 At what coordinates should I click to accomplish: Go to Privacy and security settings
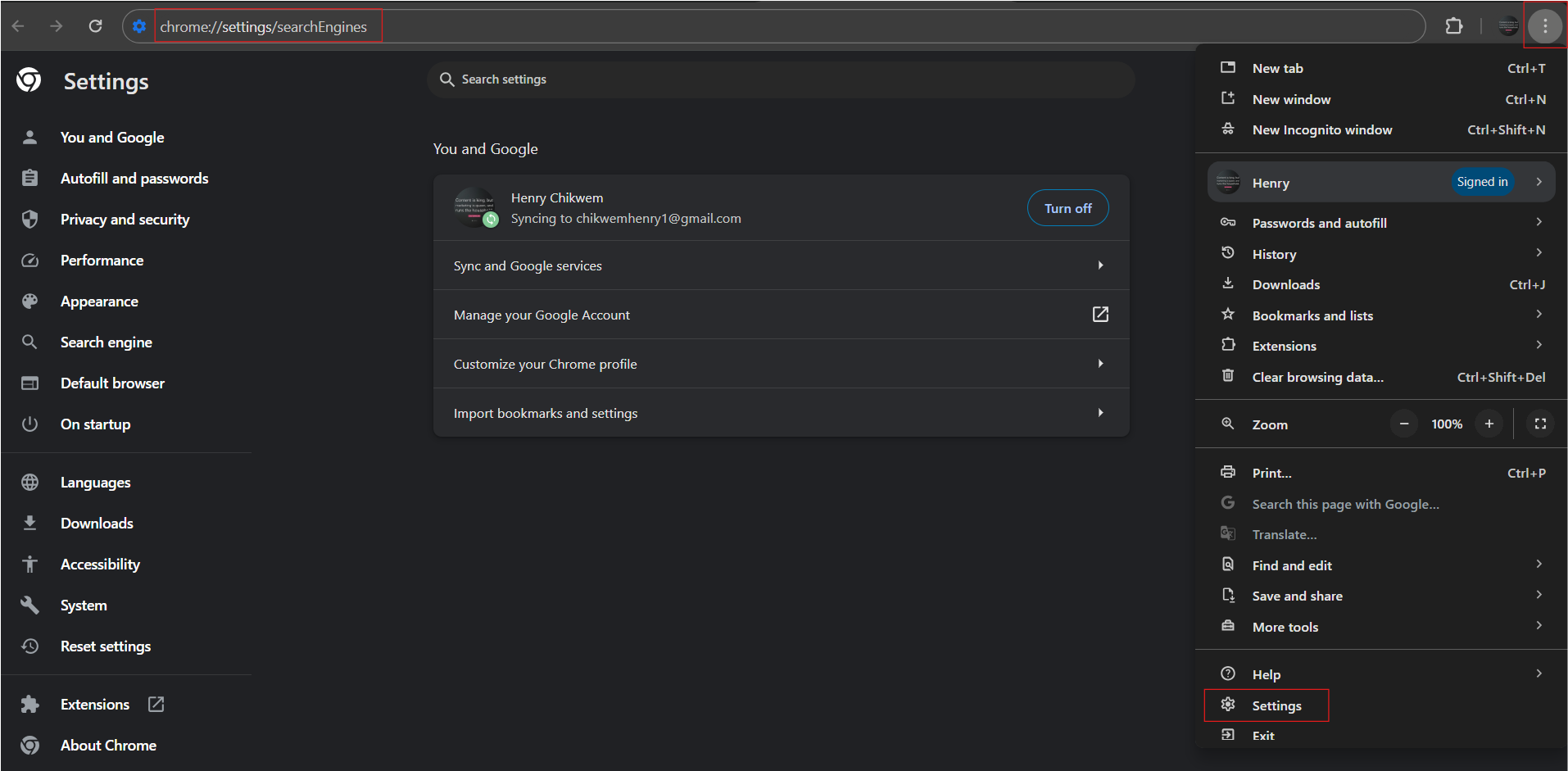[126, 220]
